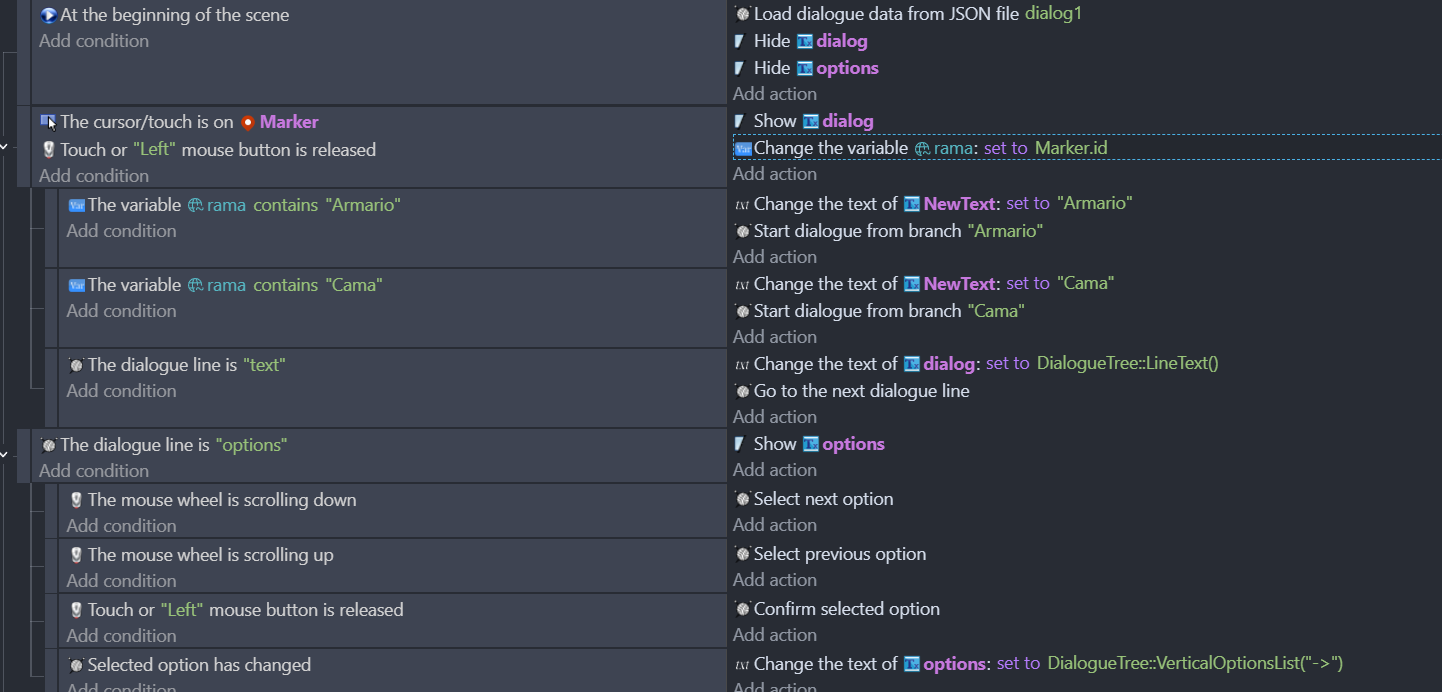Click the show icon beside 'Show dialog'
1442x692 pixels.
(x=740, y=121)
